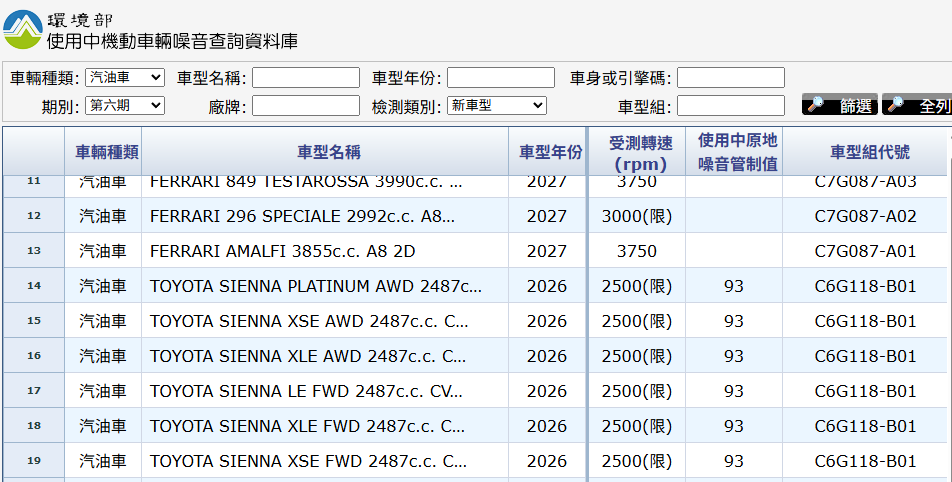Click the page title 使用中機動車輛噪音查詢資料庫
Screen dimensions: 952x482
(x=172, y=41)
